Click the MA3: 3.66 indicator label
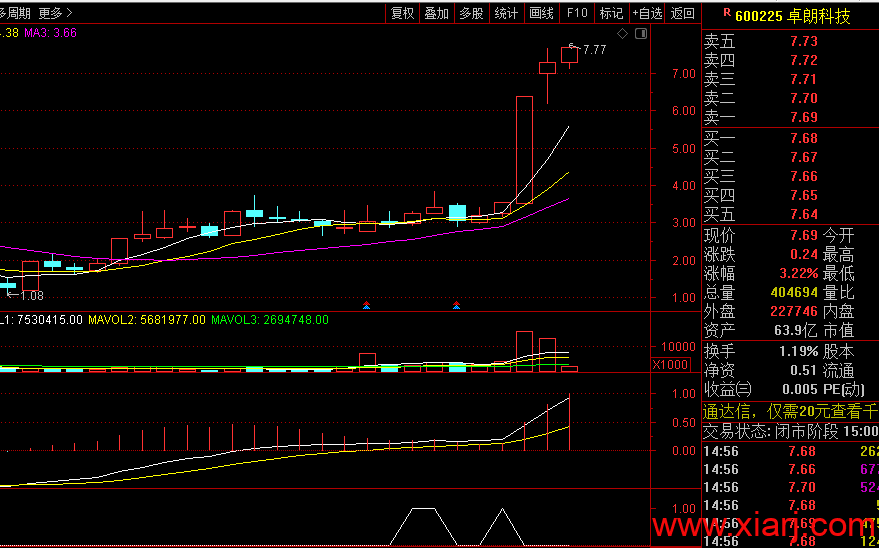The image size is (879, 548). pos(50,33)
